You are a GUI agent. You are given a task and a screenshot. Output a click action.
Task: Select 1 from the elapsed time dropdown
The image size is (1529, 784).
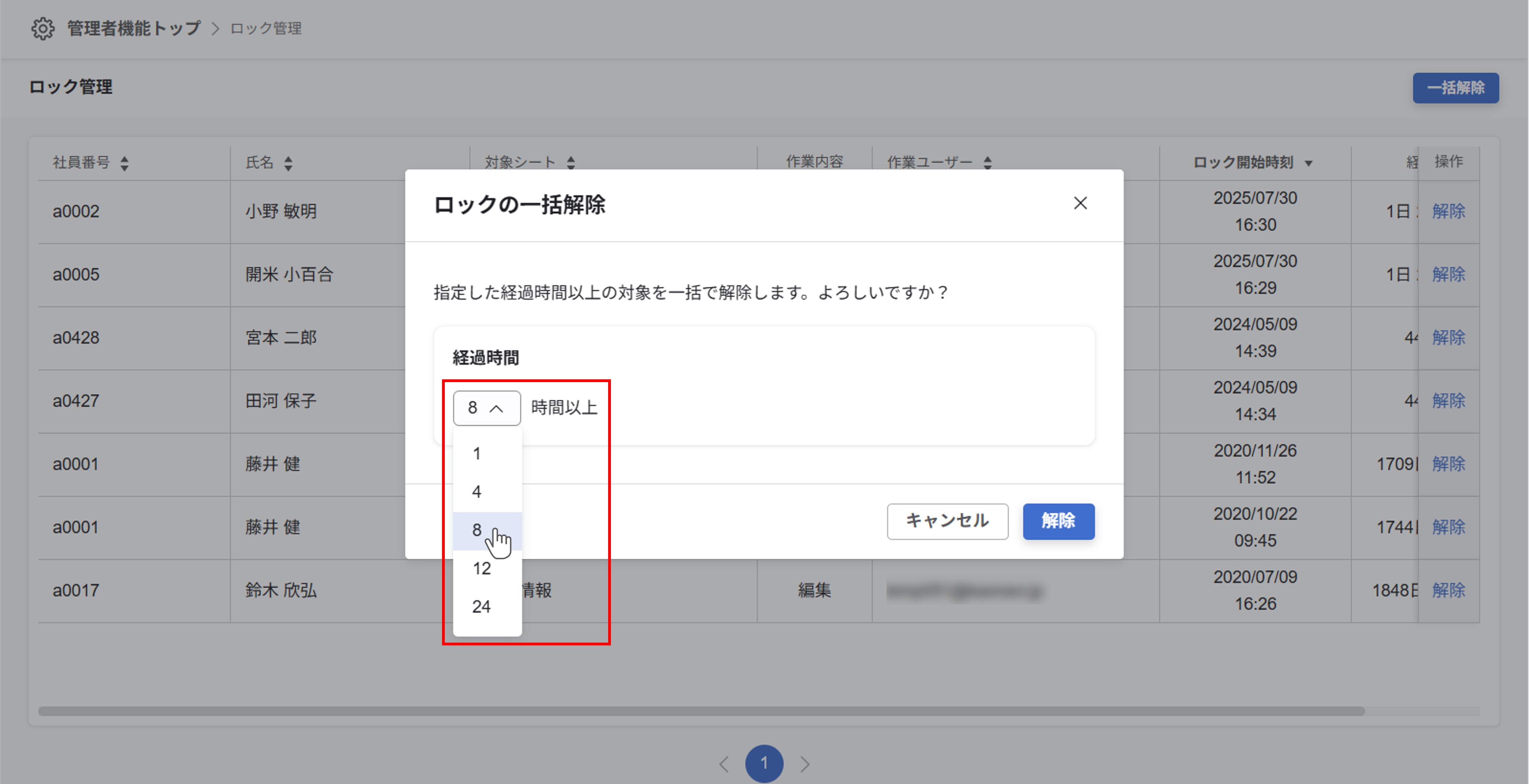477,453
